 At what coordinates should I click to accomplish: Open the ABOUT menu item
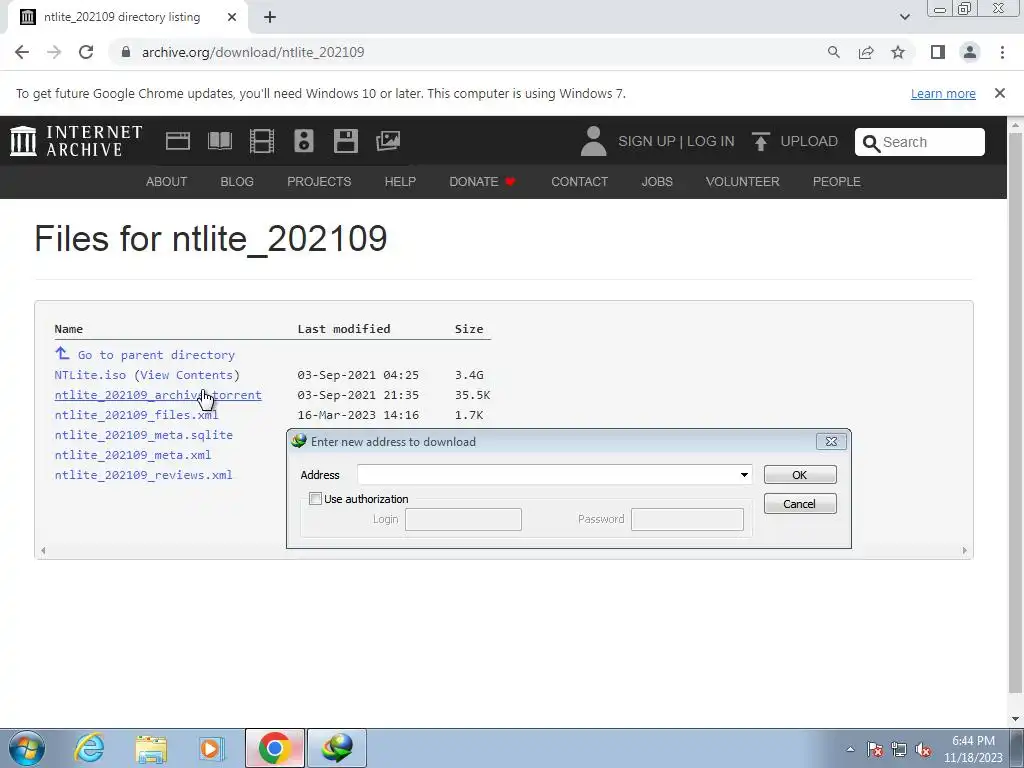(167, 182)
